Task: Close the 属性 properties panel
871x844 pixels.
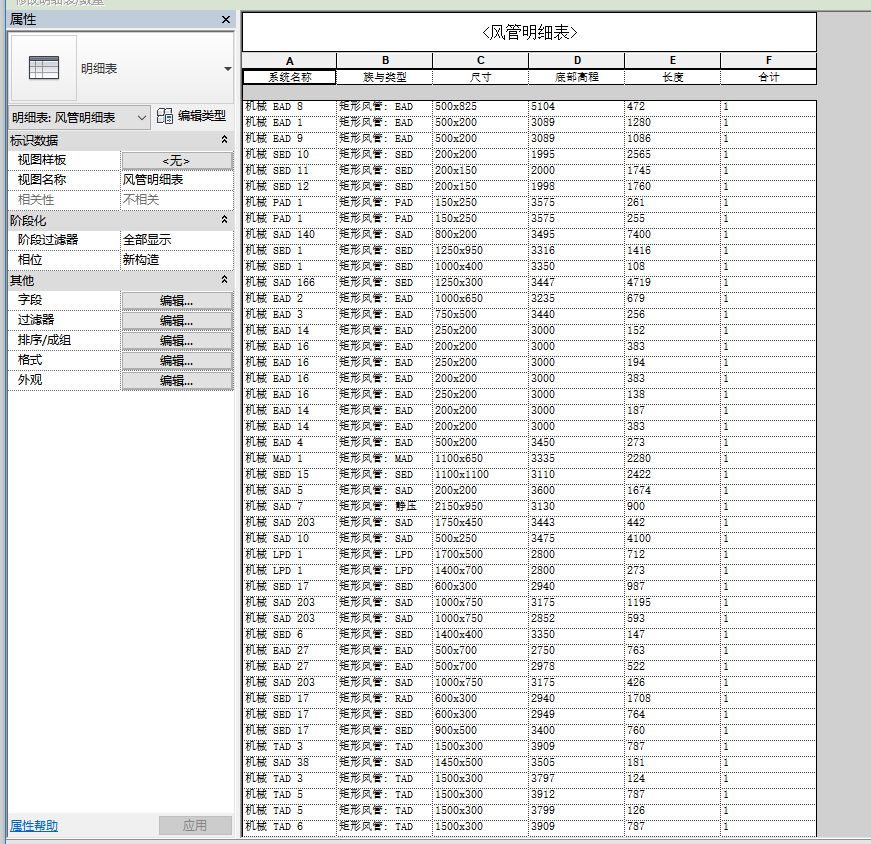Action: coord(226,19)
